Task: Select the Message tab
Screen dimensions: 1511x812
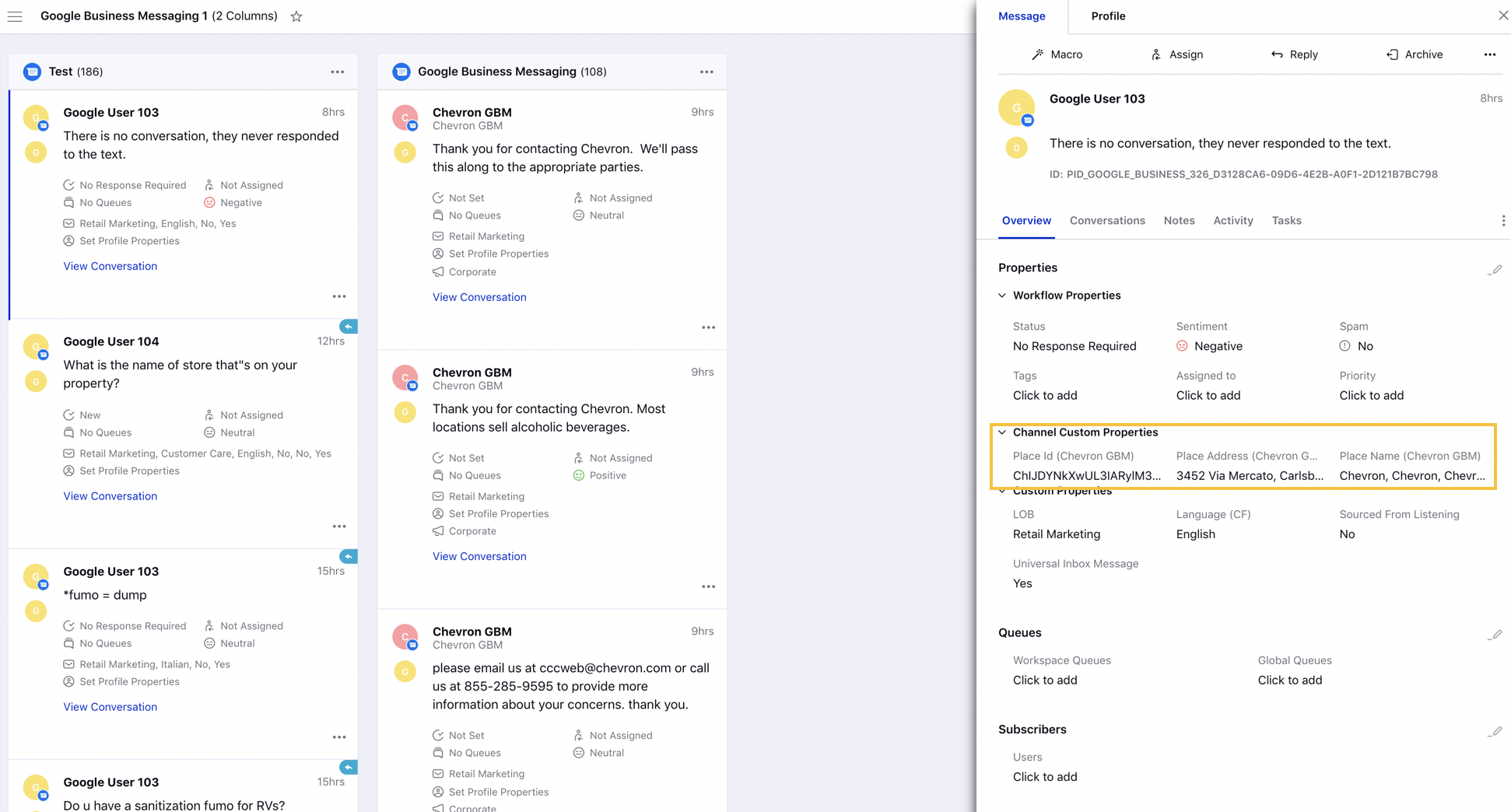Action: click(x=1022, y=16)
